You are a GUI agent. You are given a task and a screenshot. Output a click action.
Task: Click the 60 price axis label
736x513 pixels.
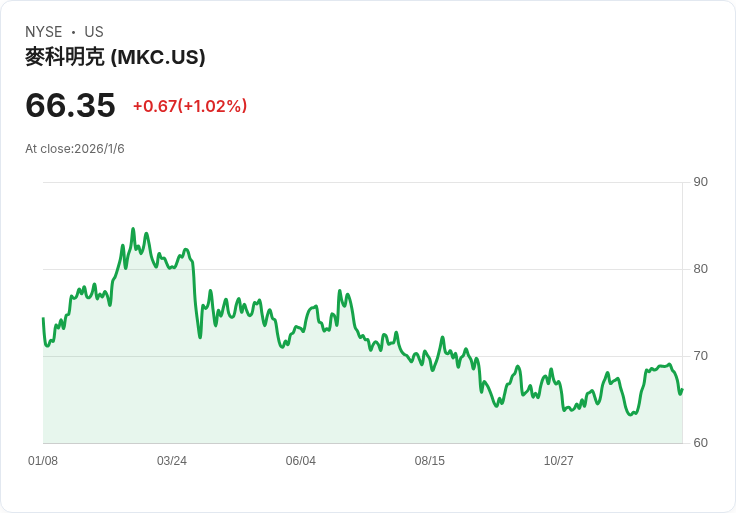pos(701,443)
